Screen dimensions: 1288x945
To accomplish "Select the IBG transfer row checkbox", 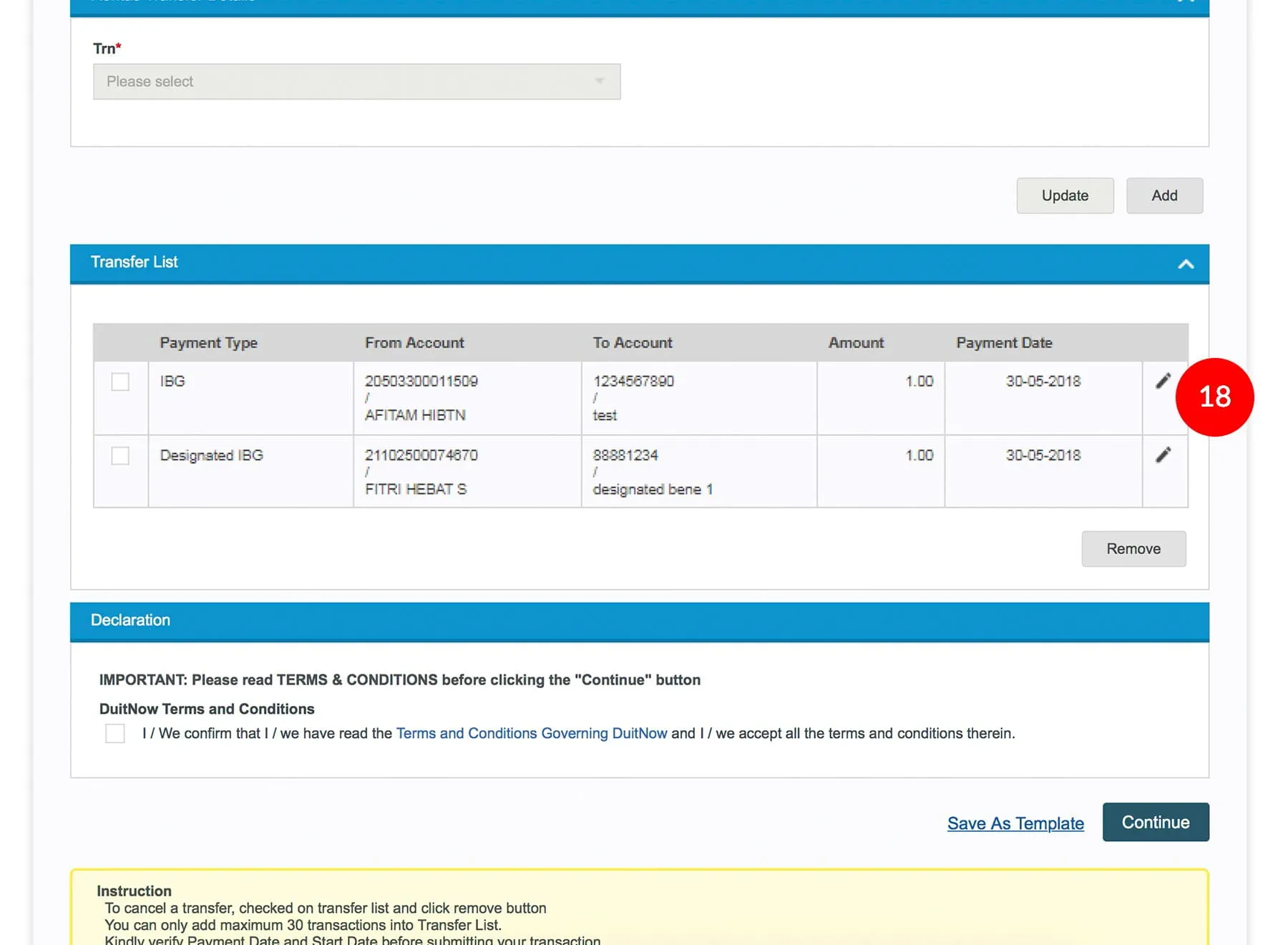I will coord(120,382).
